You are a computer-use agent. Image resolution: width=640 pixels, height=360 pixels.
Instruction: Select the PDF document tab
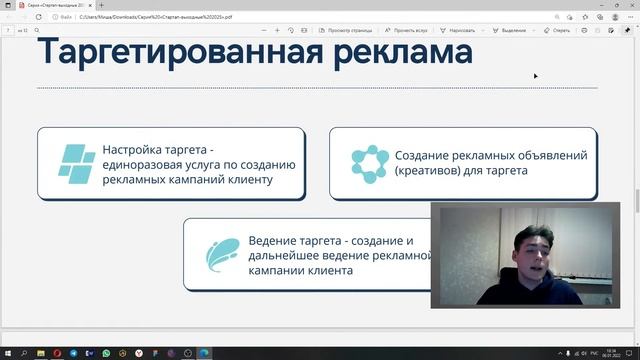tap(56, 5)
